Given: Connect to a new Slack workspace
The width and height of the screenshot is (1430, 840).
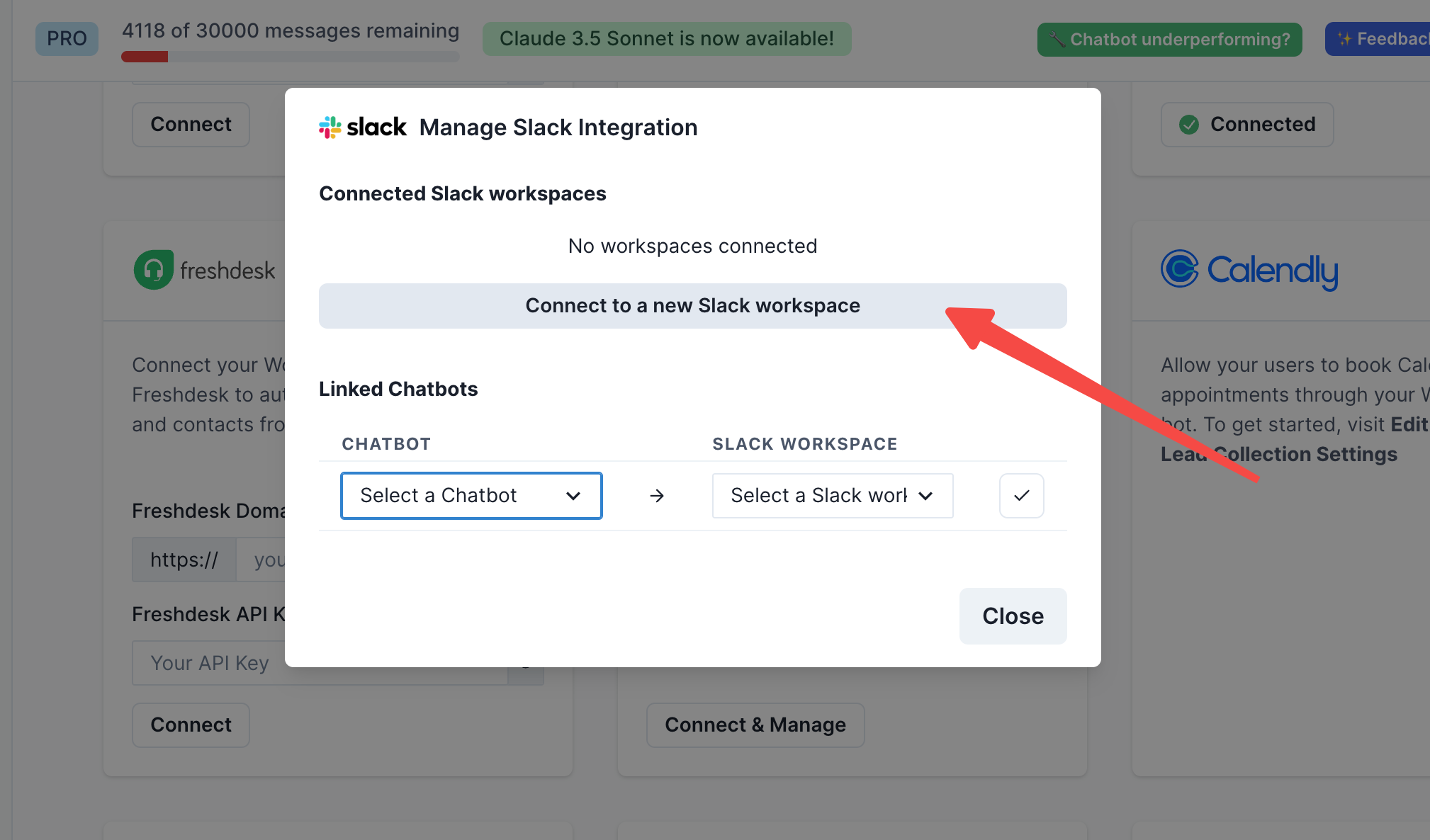Looking at the screenshot, I should pos(692,306).
